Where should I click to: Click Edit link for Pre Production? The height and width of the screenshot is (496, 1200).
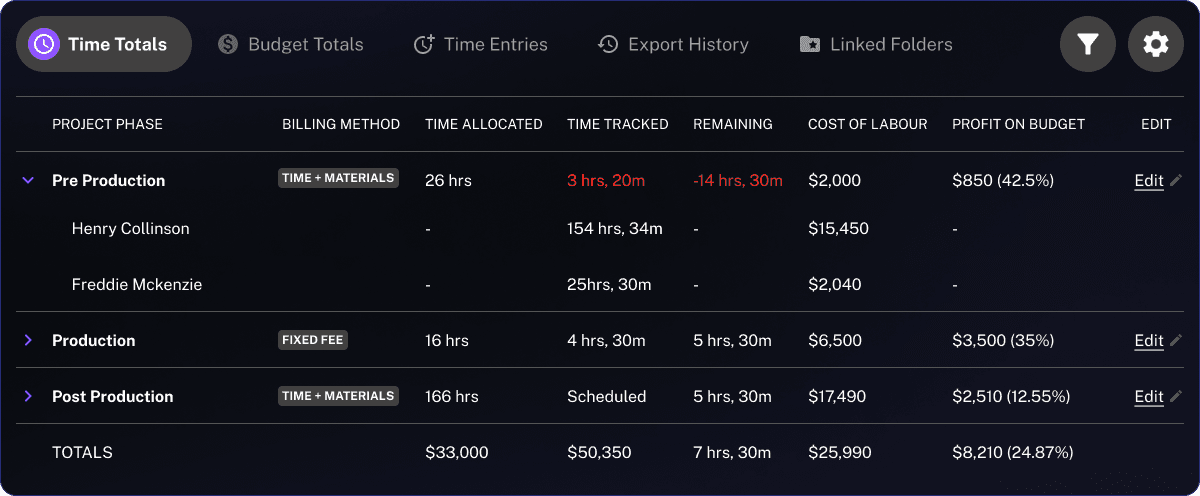(x=1149, y=180)
